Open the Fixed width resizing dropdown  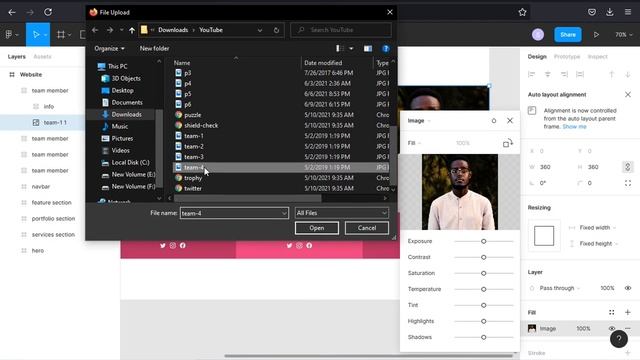point(598,228)
